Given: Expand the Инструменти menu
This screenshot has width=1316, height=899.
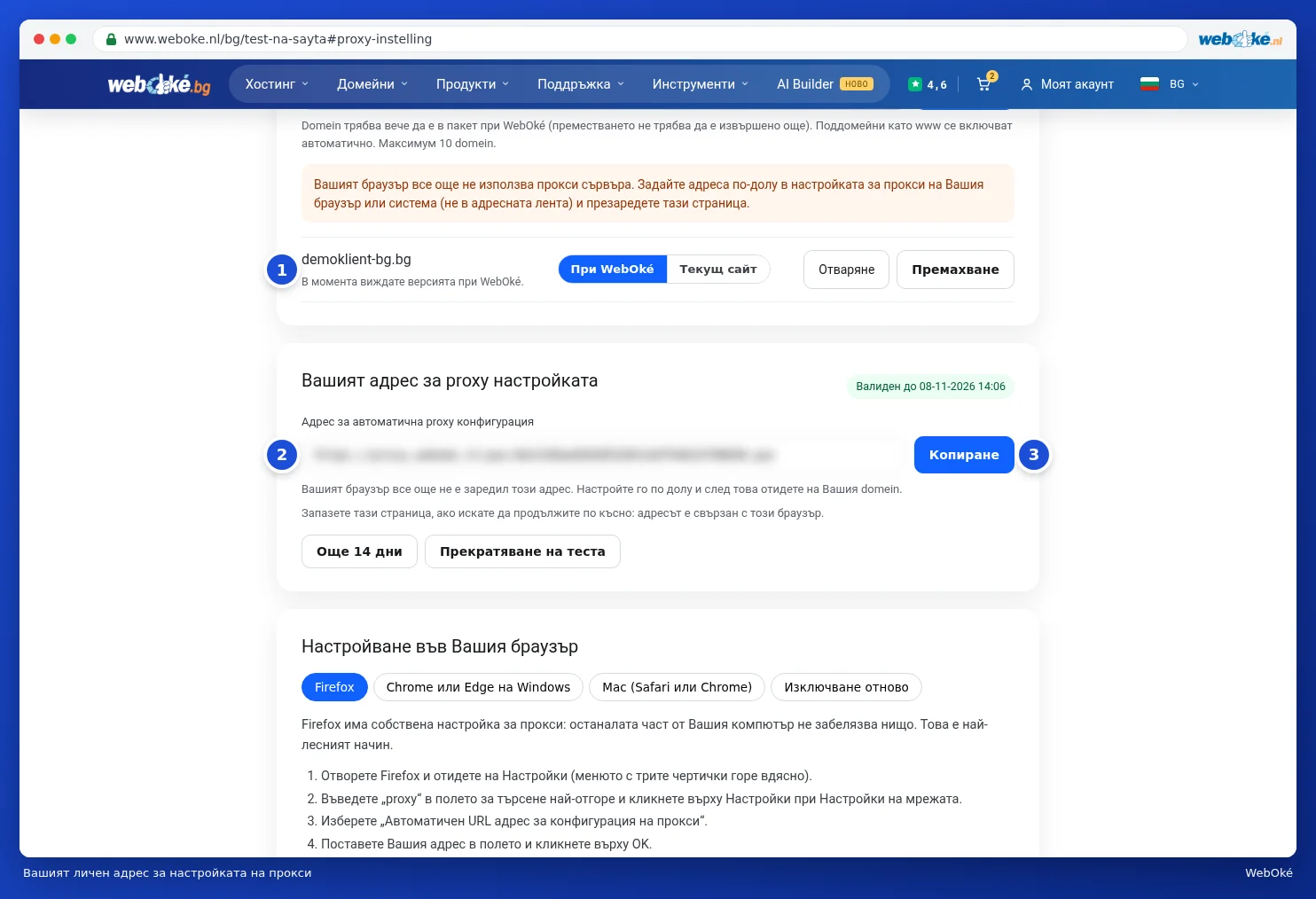Looking at the screenshot, I should coord(701,84).
